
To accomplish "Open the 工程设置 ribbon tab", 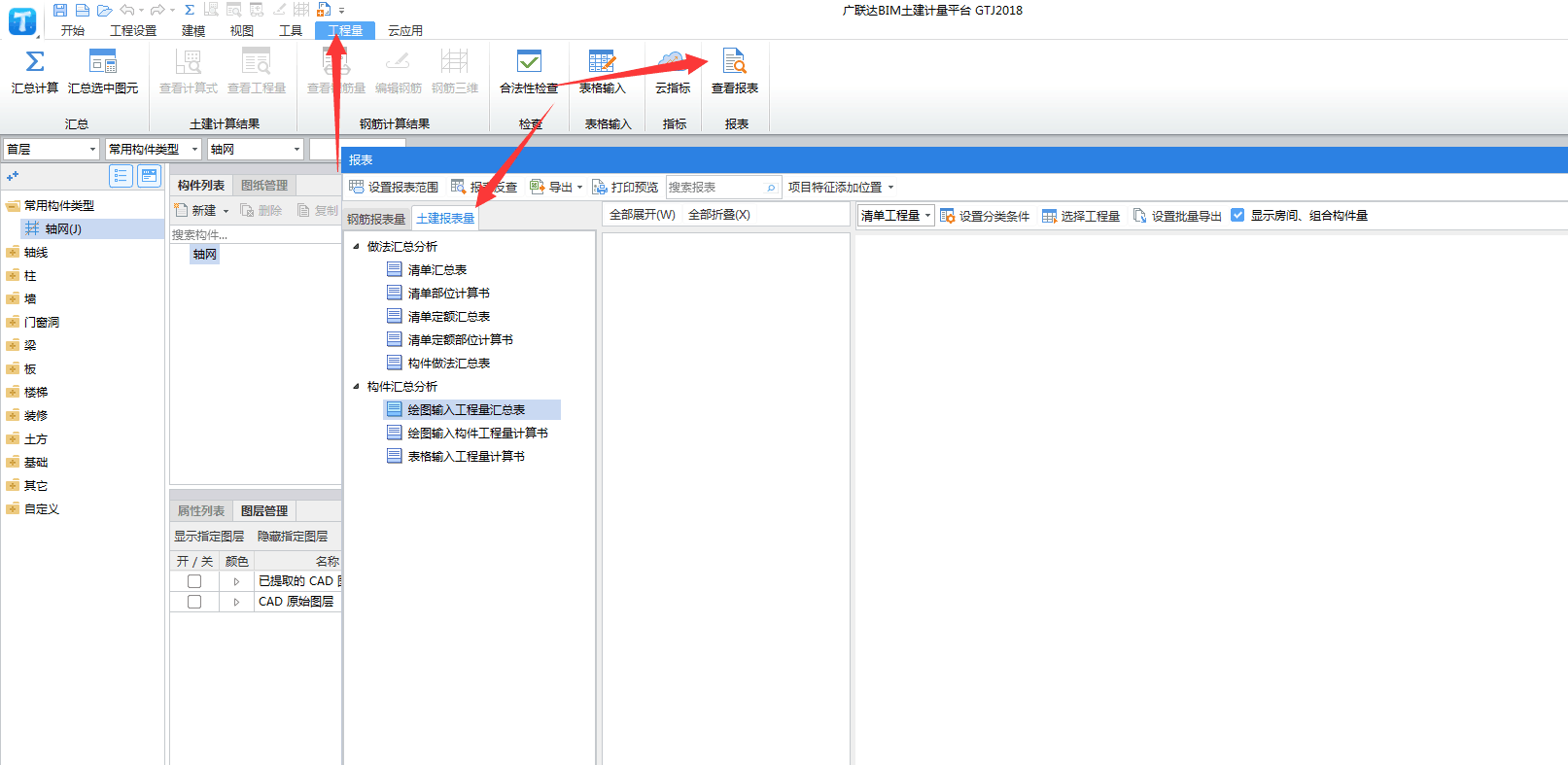I will click(x=133, y=31).
